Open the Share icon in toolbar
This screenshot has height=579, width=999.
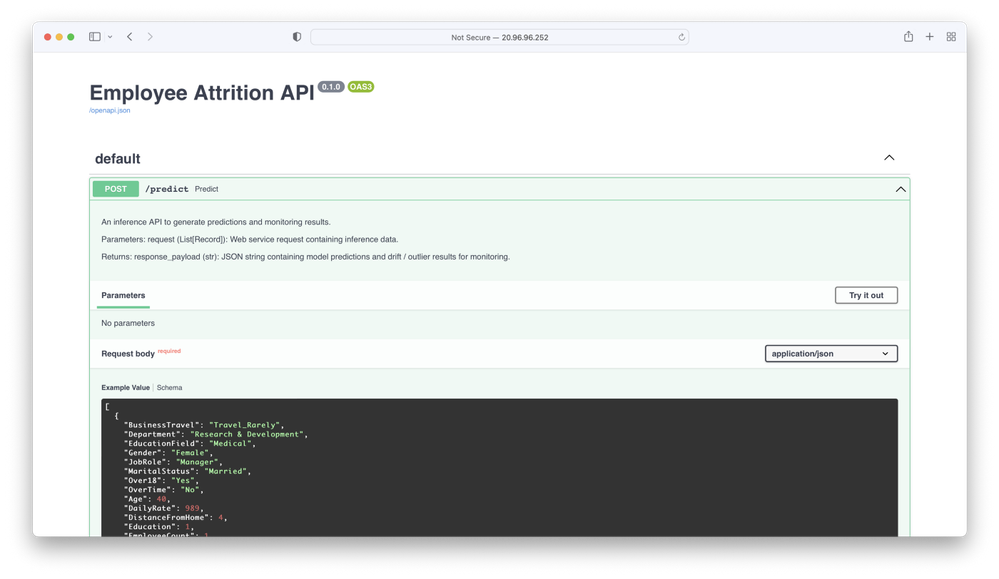point(909,36)
